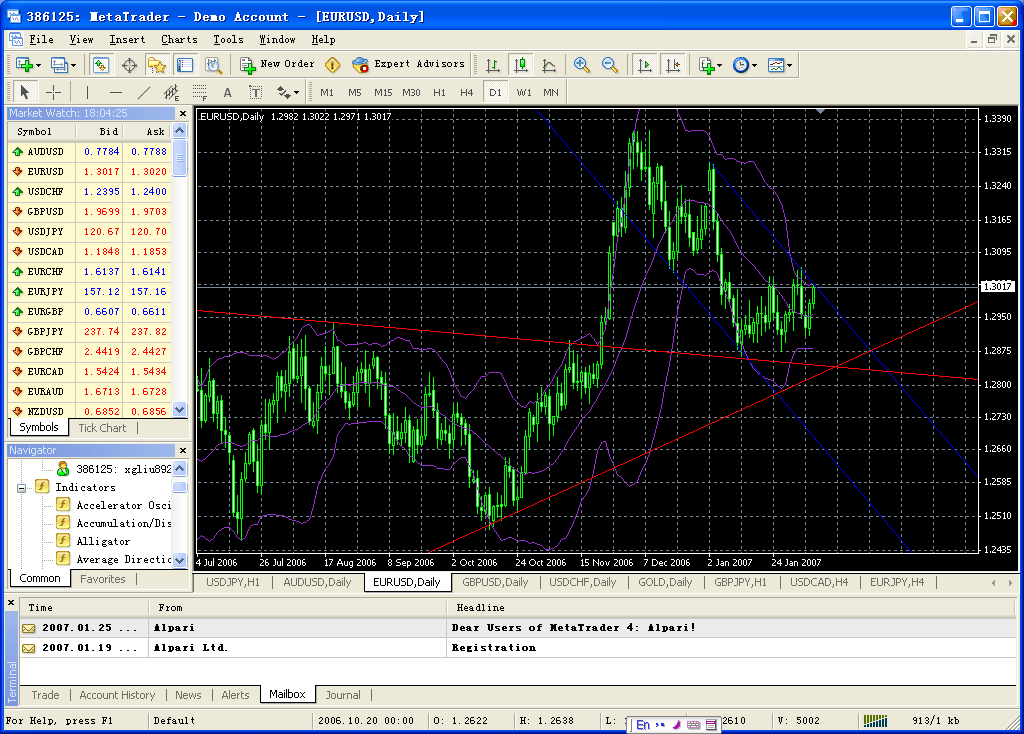Open the Charts menu

click(179, 39)
